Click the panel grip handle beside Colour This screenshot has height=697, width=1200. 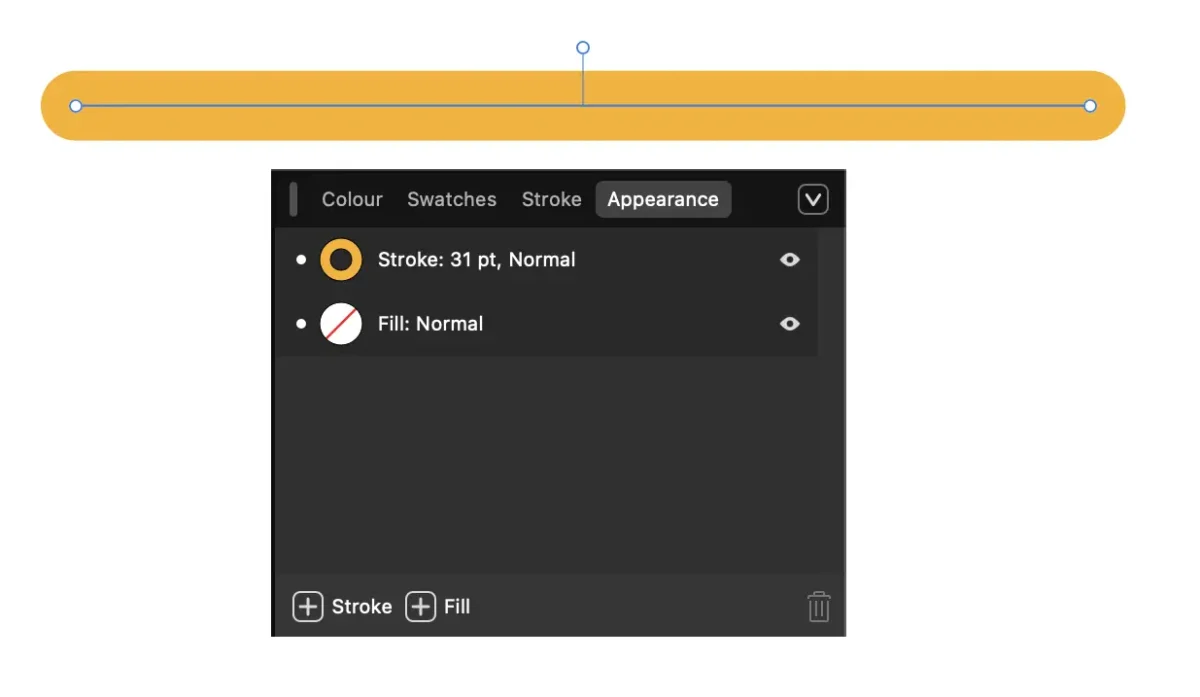[x=293, y=199]
